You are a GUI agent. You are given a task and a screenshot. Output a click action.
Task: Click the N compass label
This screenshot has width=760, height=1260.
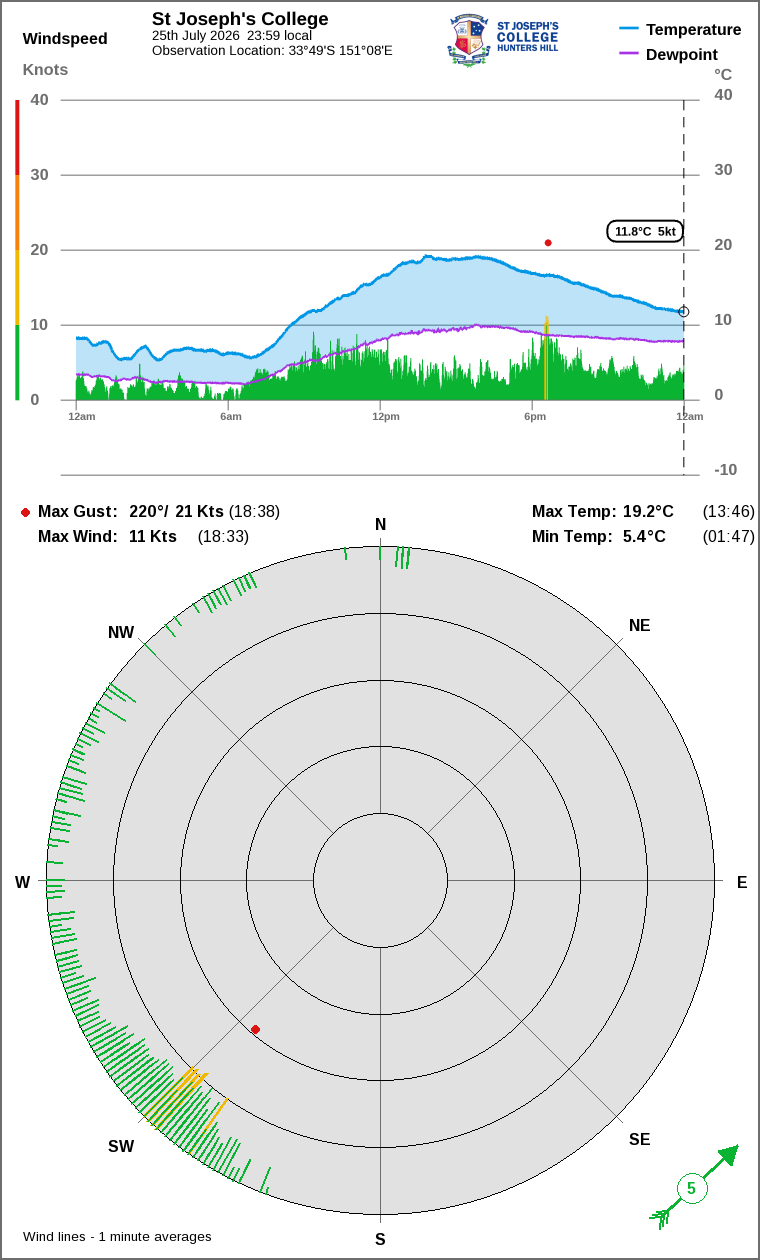click(x=380, y=525)
